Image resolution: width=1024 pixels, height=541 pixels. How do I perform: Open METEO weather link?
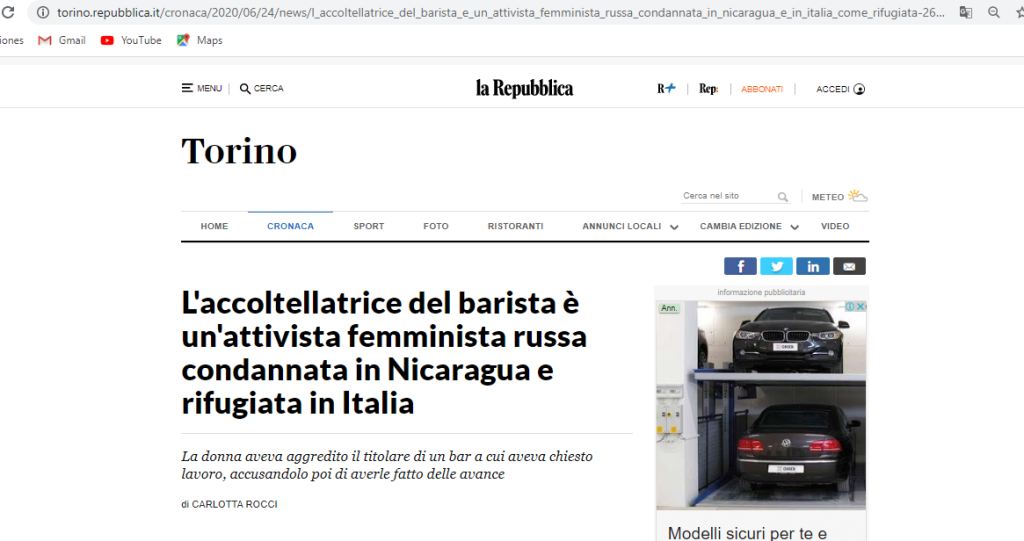(x=827, y=197)
